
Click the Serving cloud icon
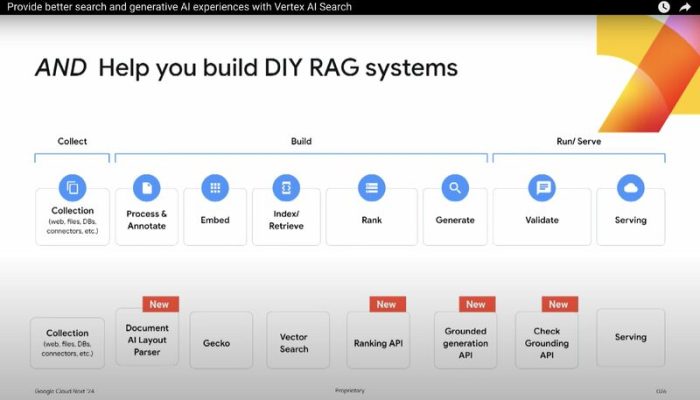point(630,188)
